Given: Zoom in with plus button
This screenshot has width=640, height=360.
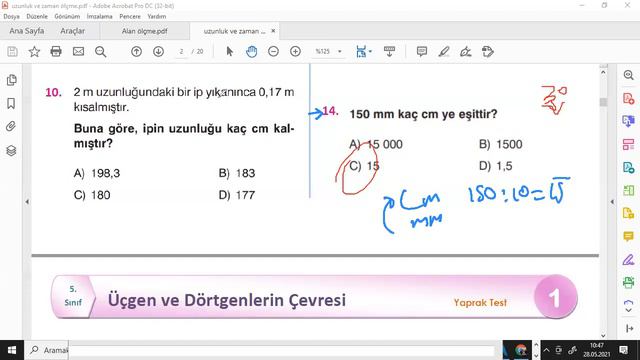Looking at the screenshot, I should pos(295,51).
